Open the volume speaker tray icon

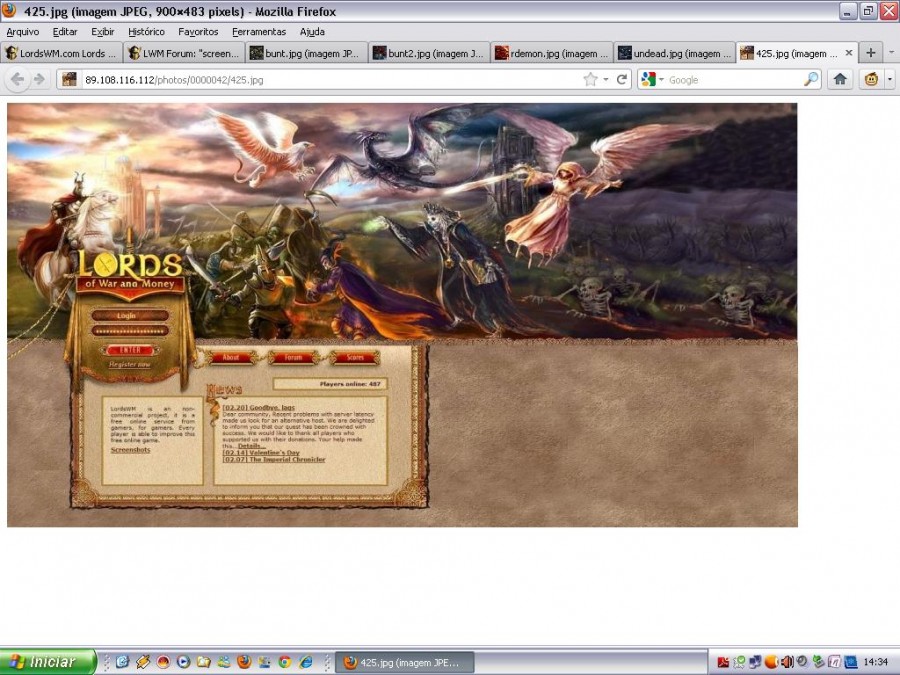[x=787, y=662]
